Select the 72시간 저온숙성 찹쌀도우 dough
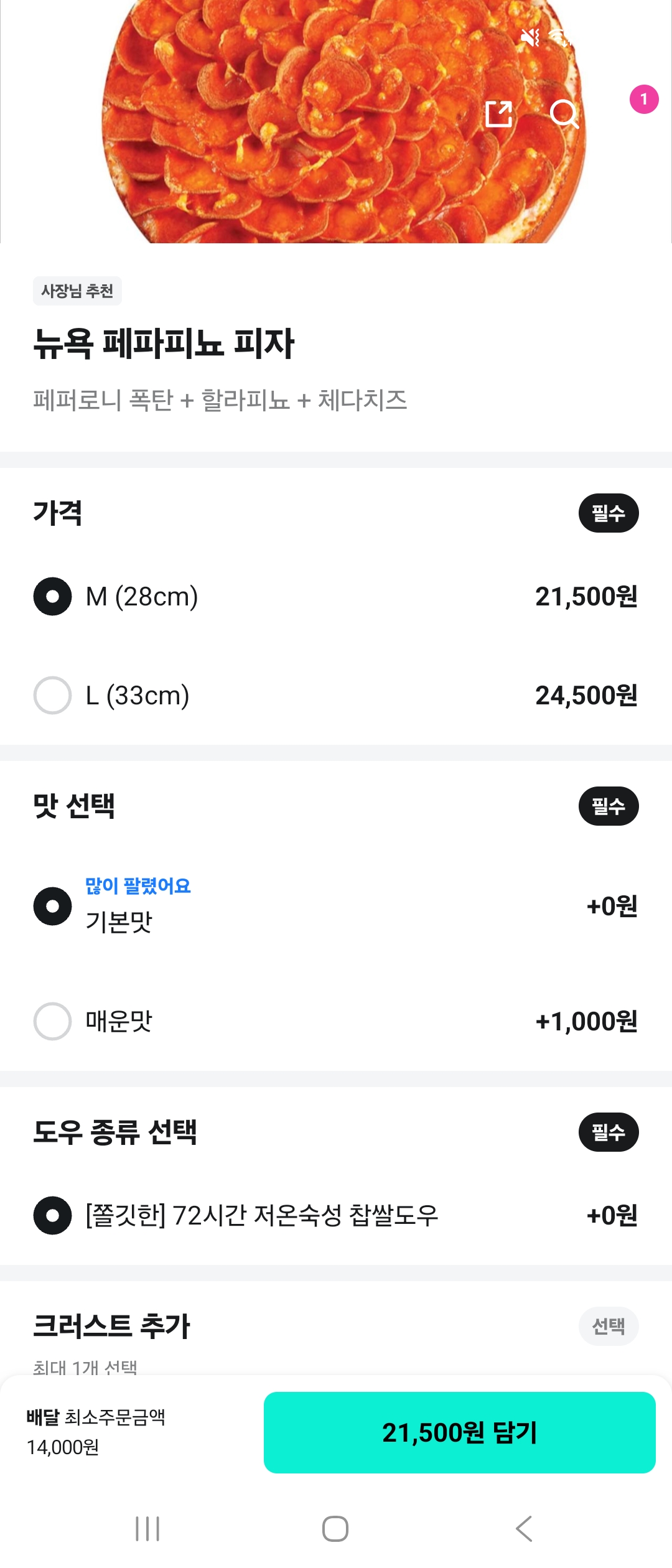Viewport: 672px width, 1568px height. (x=53, y=1215)
